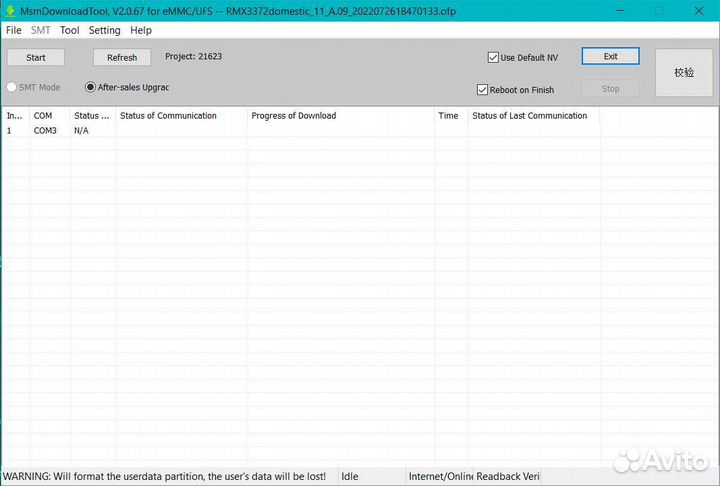Disable the Reboot on Finish checkbox
720x486 pixels.
tap(483, 90)
